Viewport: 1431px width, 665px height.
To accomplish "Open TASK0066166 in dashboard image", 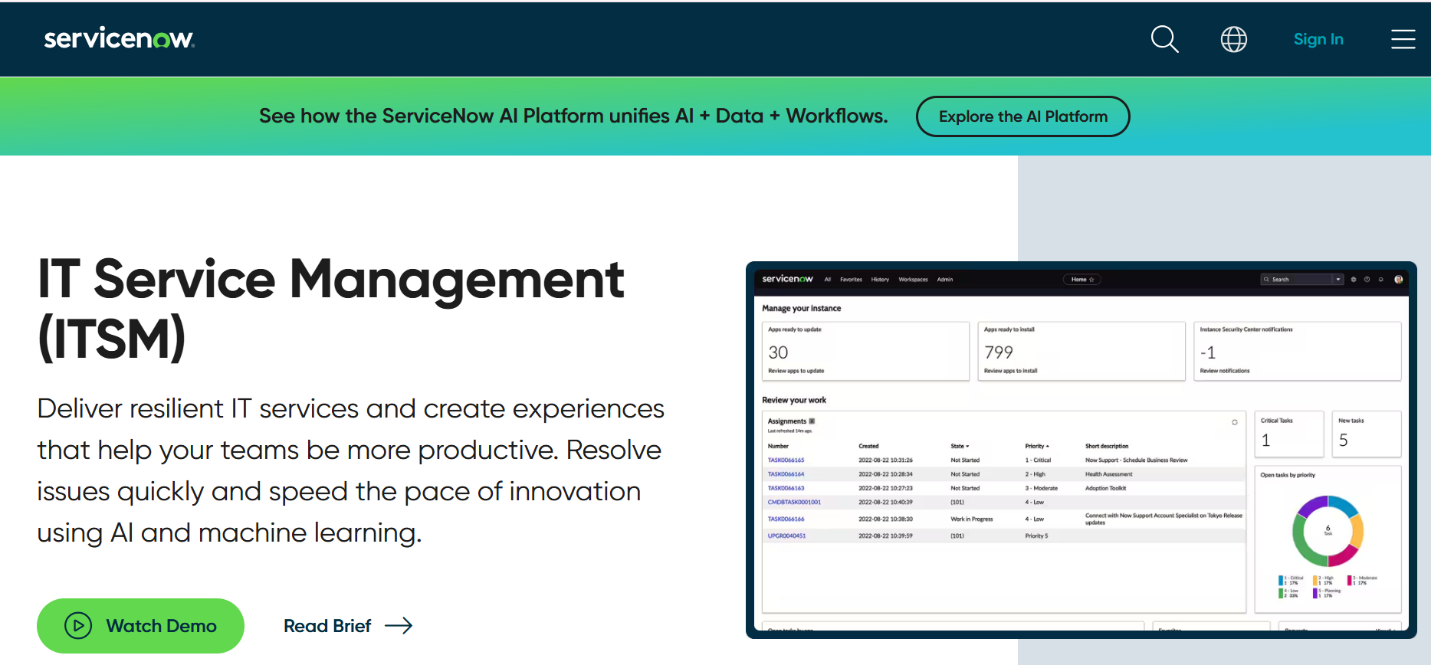I will coord(786,519).
